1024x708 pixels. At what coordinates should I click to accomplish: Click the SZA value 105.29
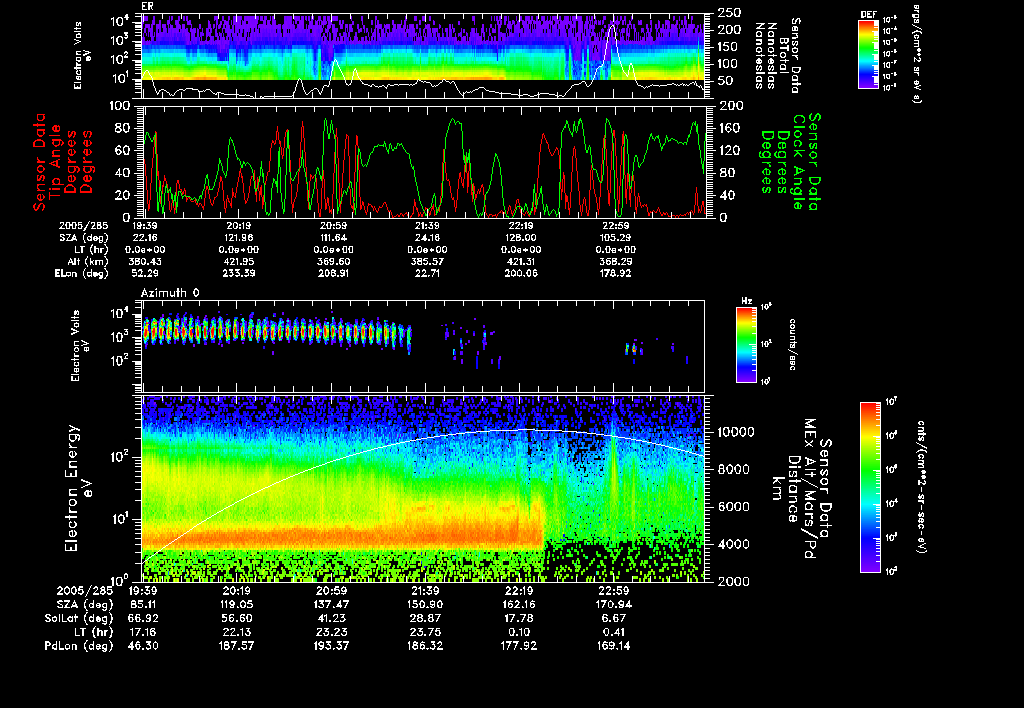tap(615, 238)
